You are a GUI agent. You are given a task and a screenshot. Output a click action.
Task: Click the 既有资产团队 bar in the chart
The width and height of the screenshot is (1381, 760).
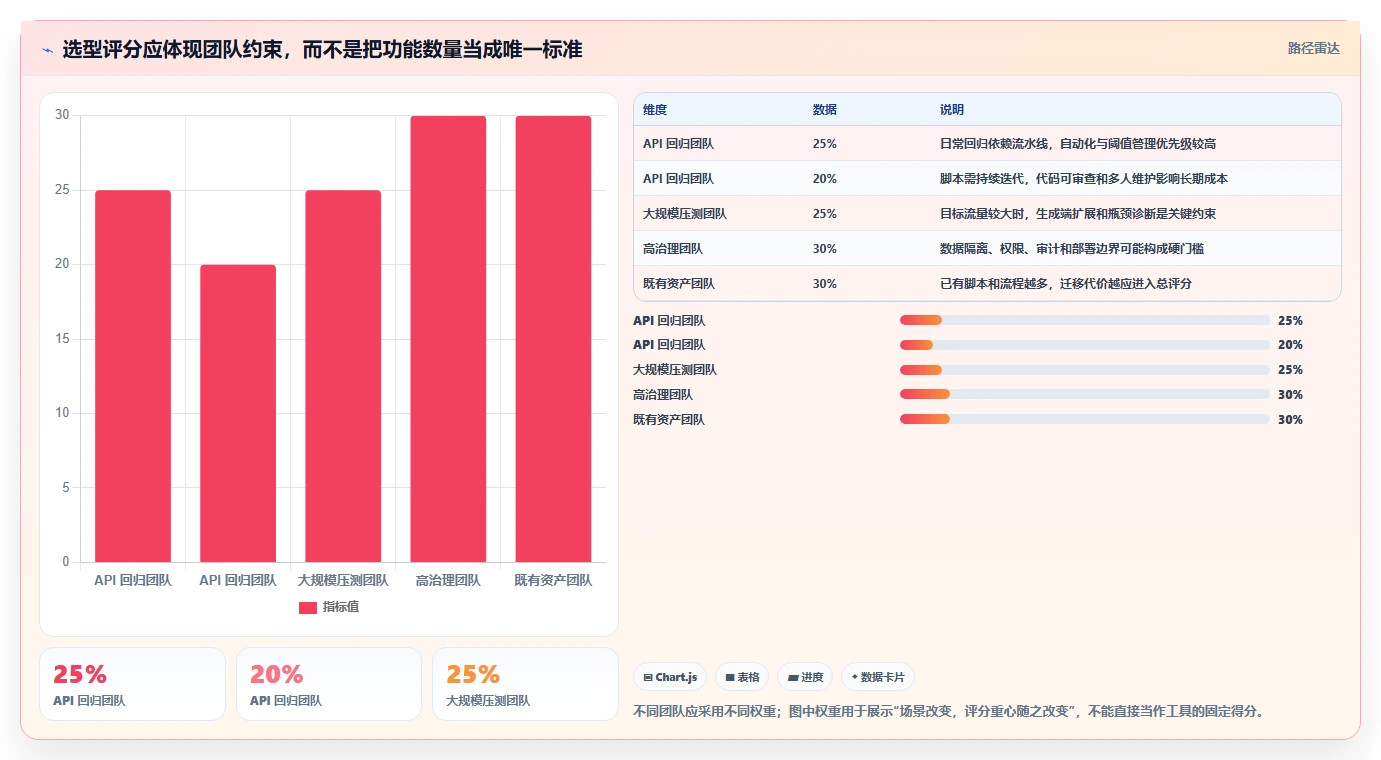click(x=553, y=339)
